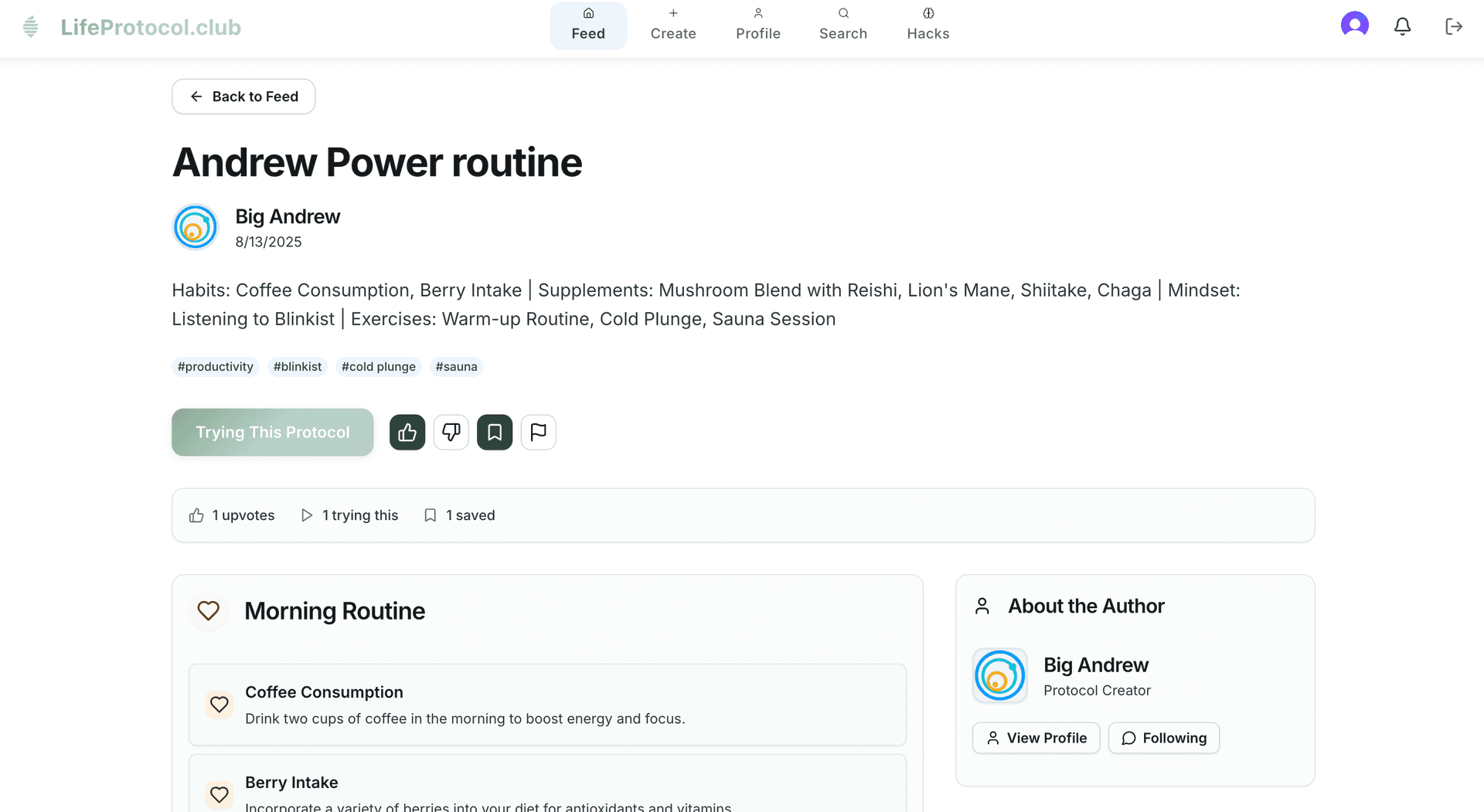The image size is (1484, 812).
Task: Click the thumbs-down downvote icon button
Action: 451,433
